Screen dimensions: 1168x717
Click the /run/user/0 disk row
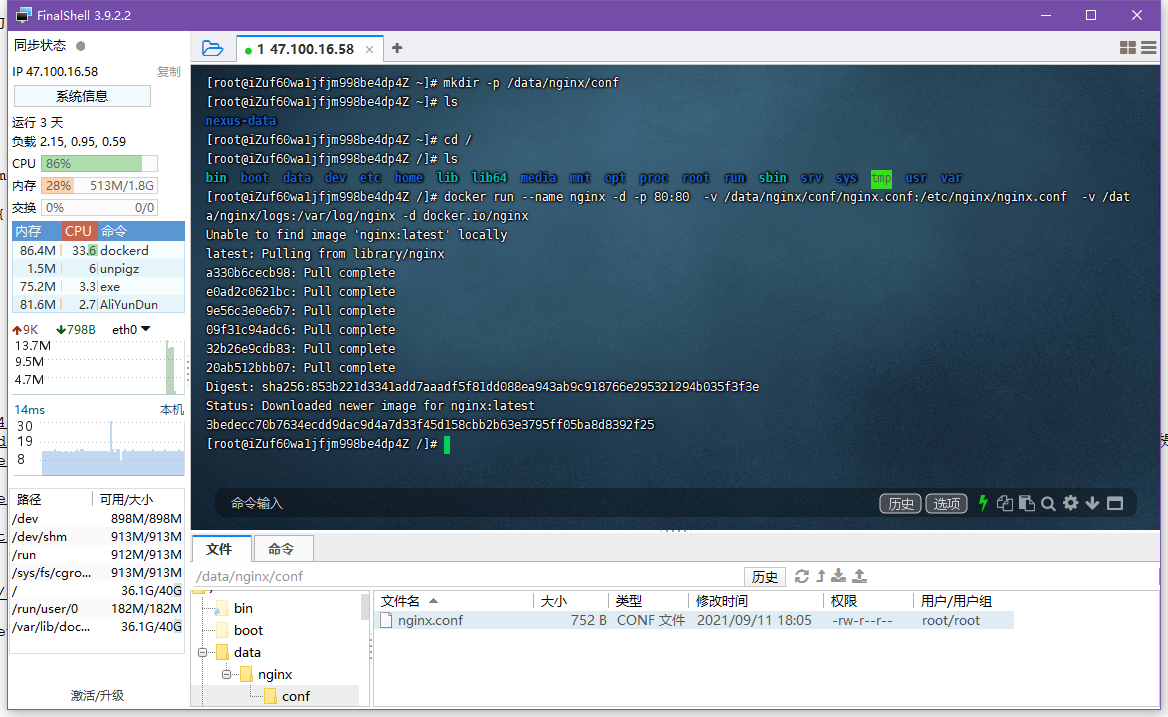pyautogui.click(x=97, y=608)
